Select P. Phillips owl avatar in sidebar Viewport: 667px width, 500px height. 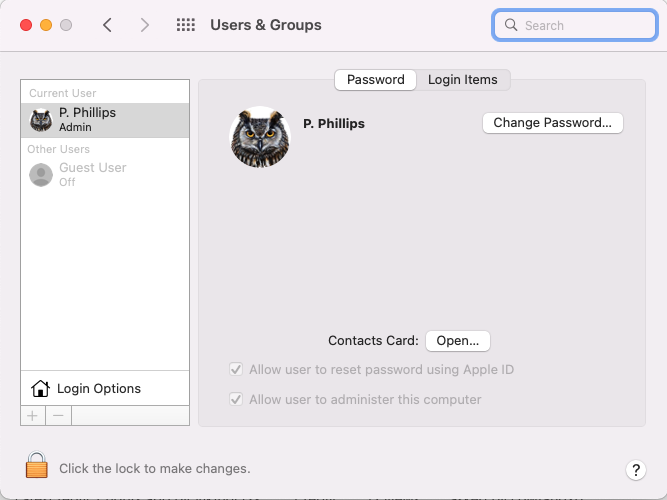point(41,120)
